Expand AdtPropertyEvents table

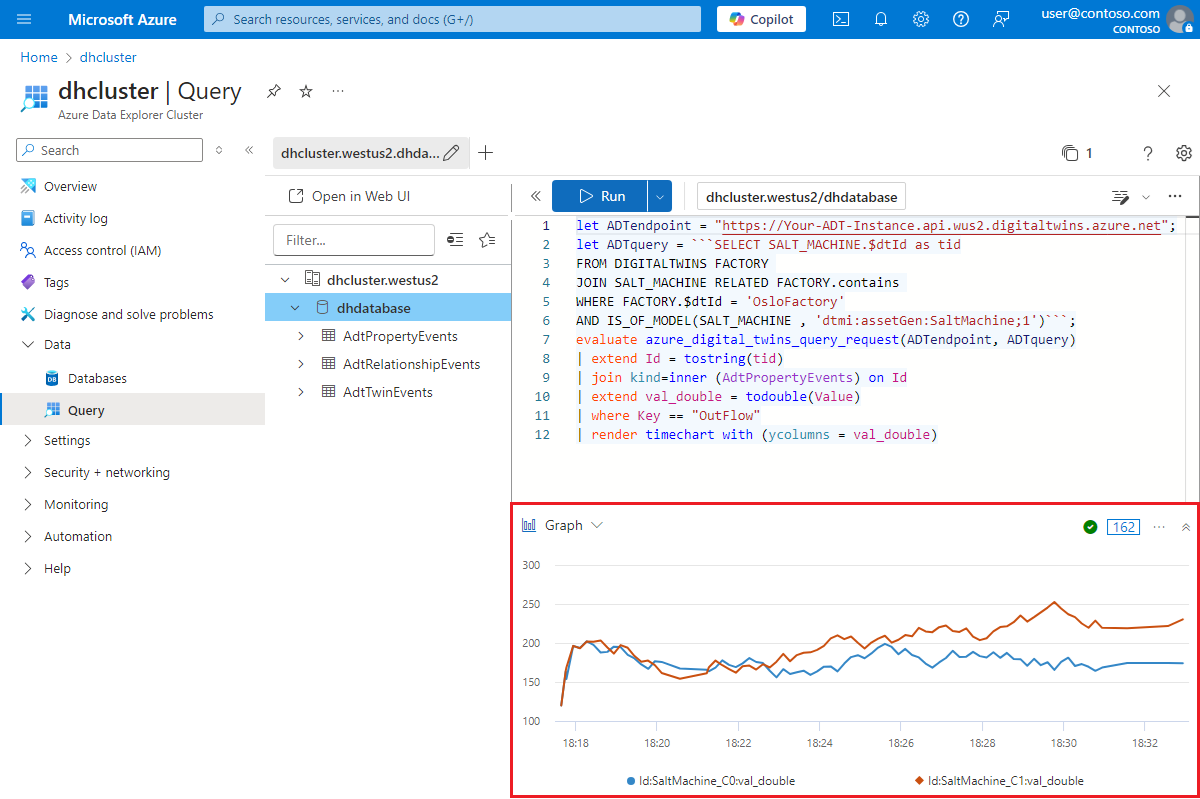[x=301, y=336]
